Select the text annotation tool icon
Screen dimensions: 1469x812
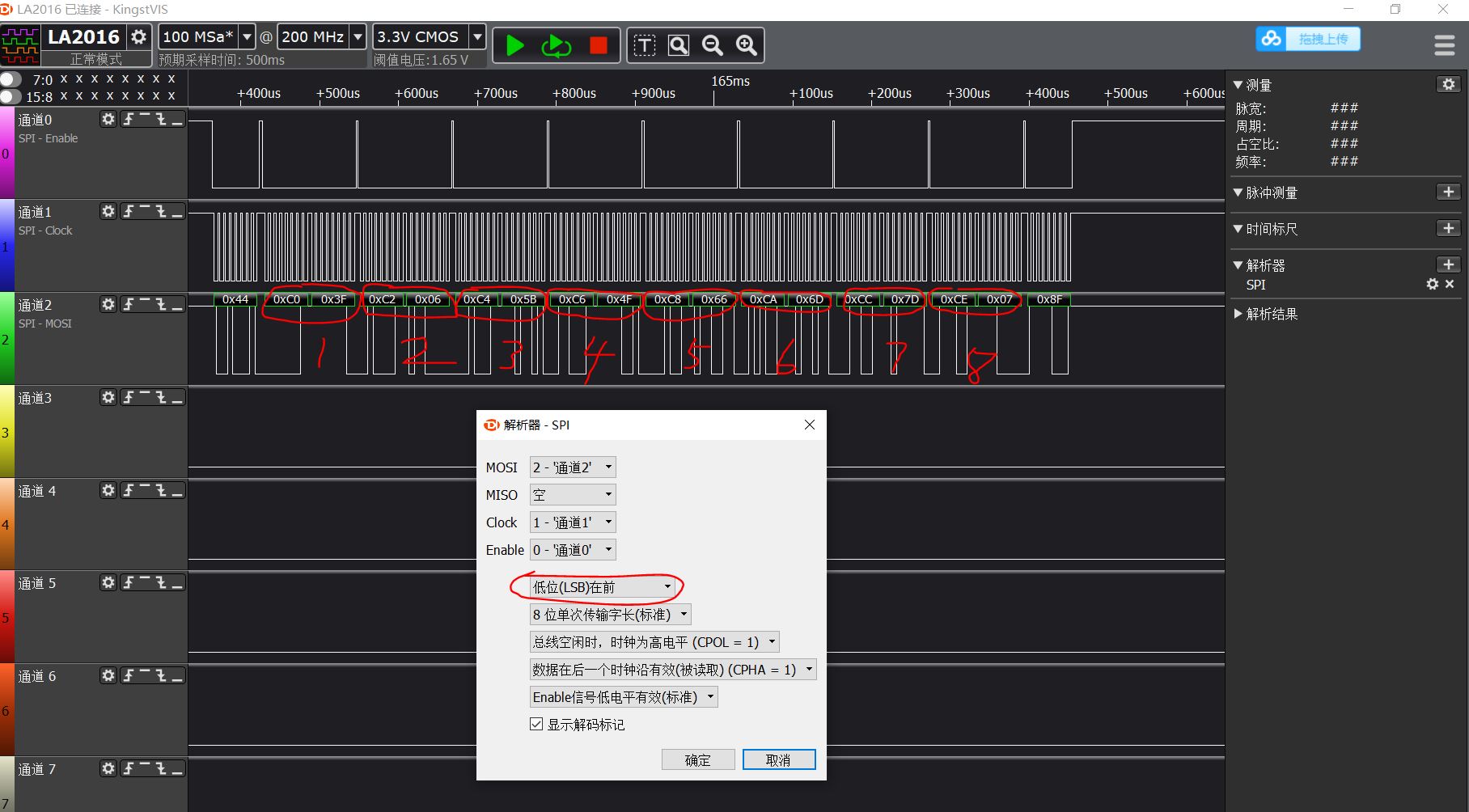click(x=645, y=46)
